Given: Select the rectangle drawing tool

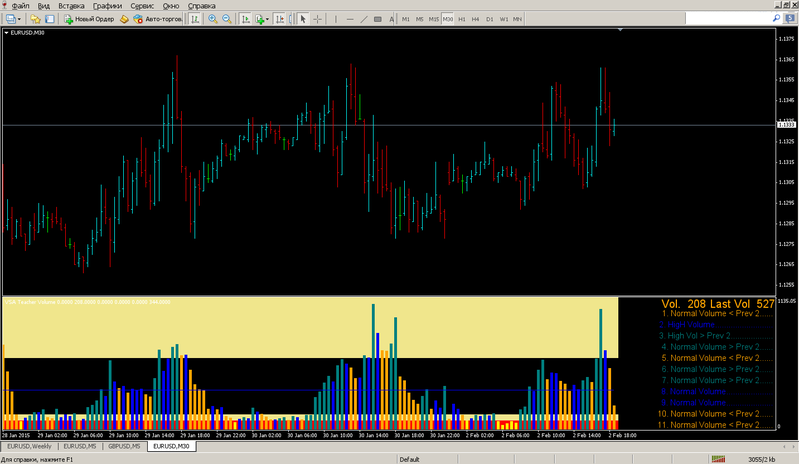Looking at the screenshot, I should [378, 19].
